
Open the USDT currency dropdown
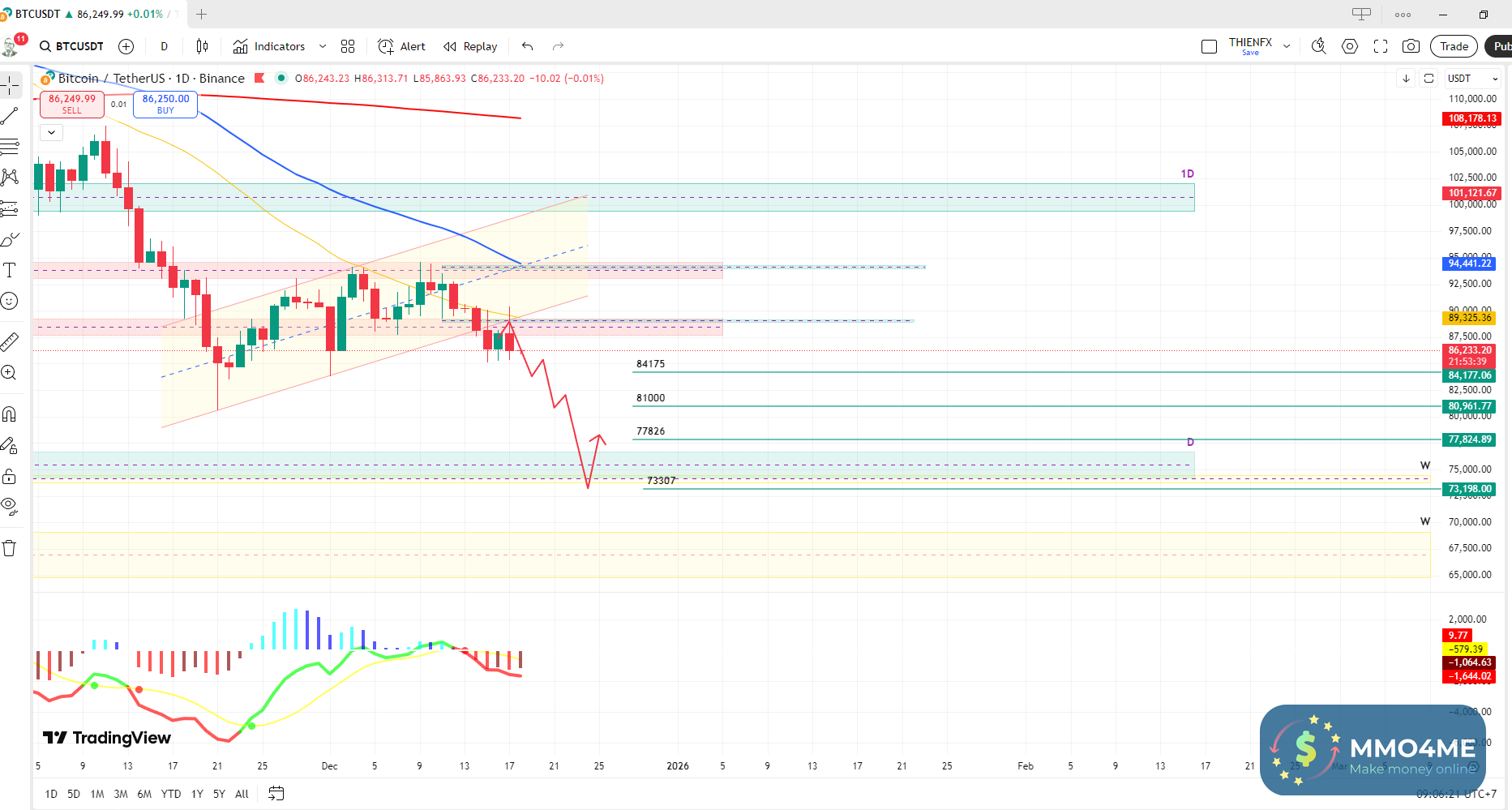(1473, 79)
